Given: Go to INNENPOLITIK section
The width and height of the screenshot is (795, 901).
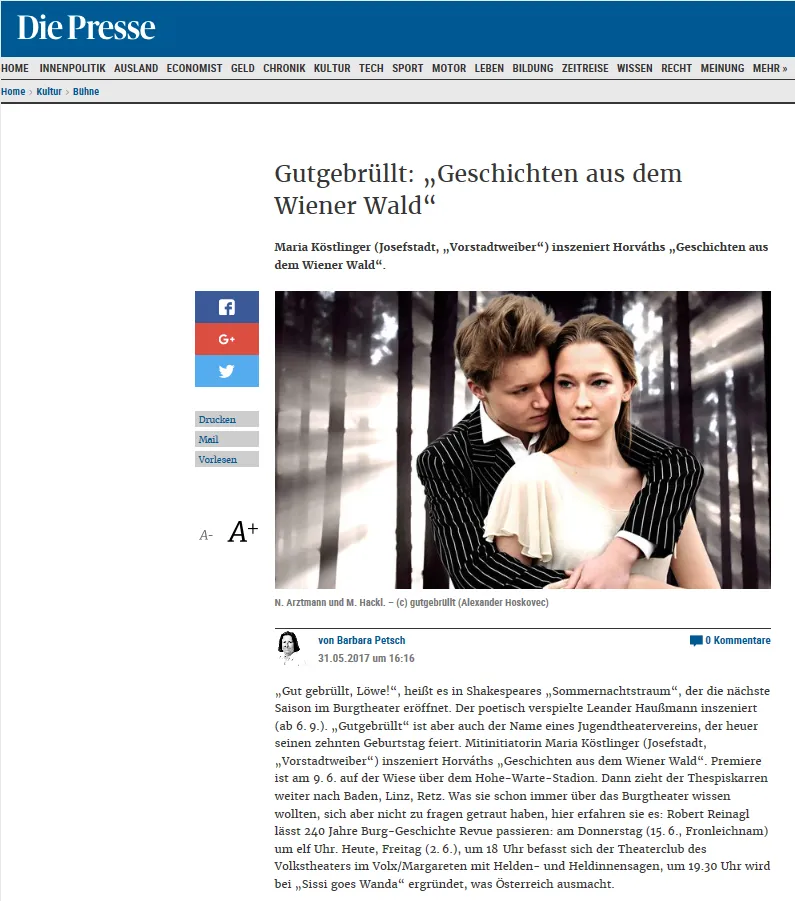Looking at the screenshot, I should click(72, 68).
